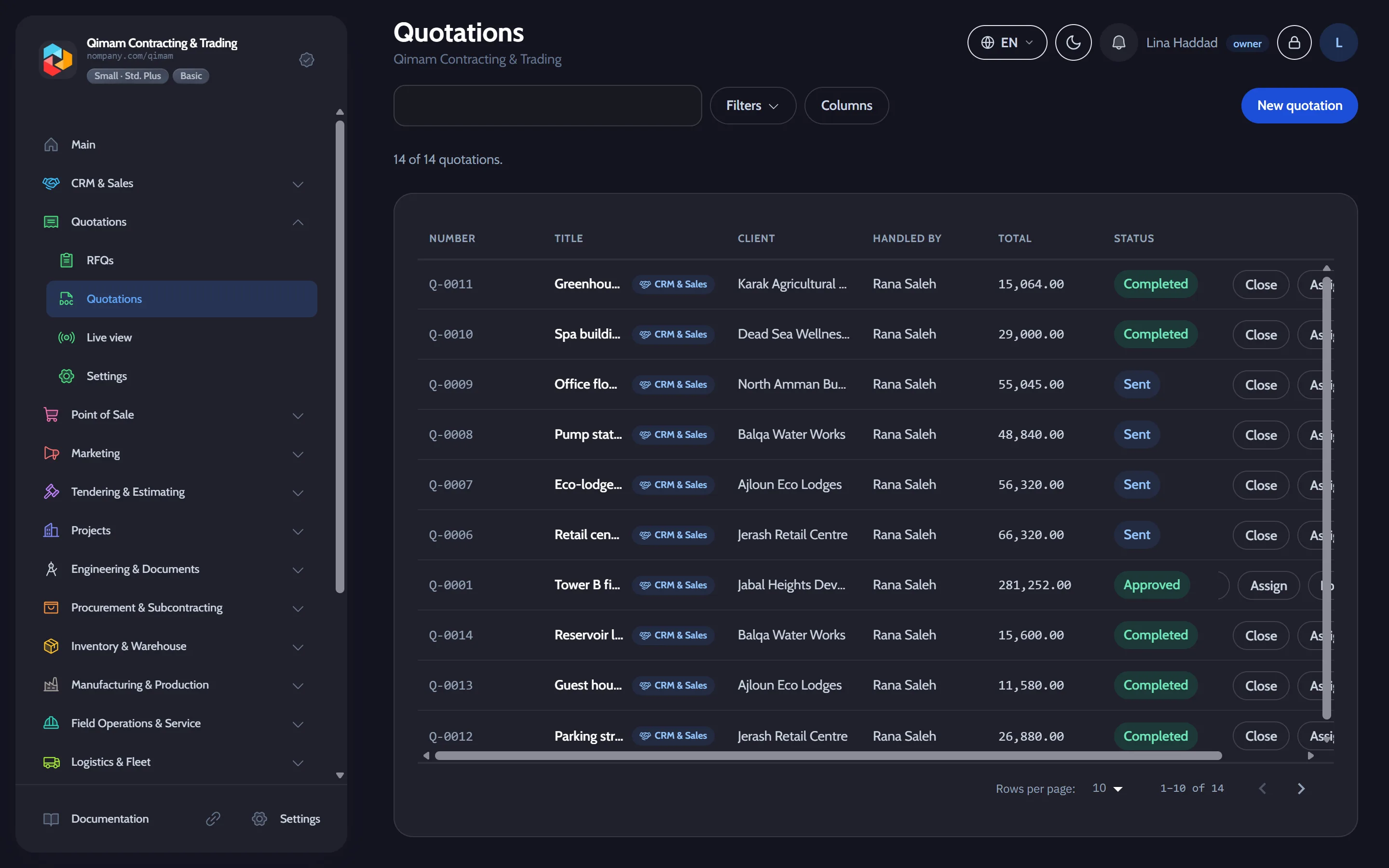Click the lock icon in header
Image resolution: width=1389 pixels, height=868 pixels.
click(x=1294, y=42)
